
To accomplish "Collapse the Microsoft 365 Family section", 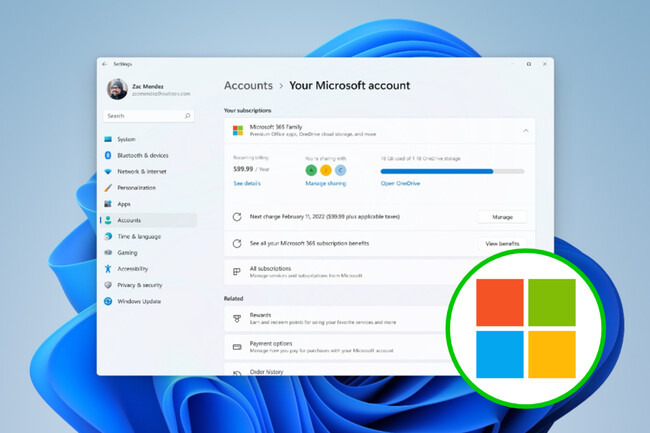I will tap(526, 131).
